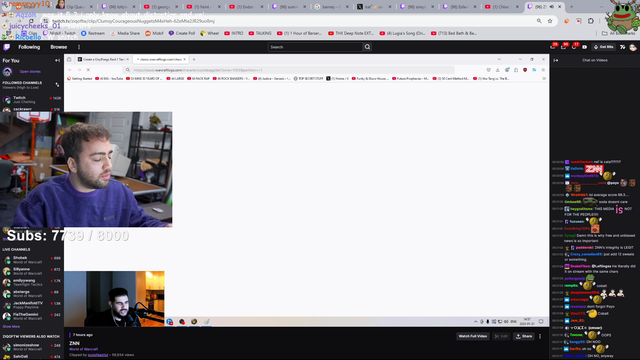Open a new Chrome tab with plus button
This screenshot has width=640, height=360.
click(571, 7)
